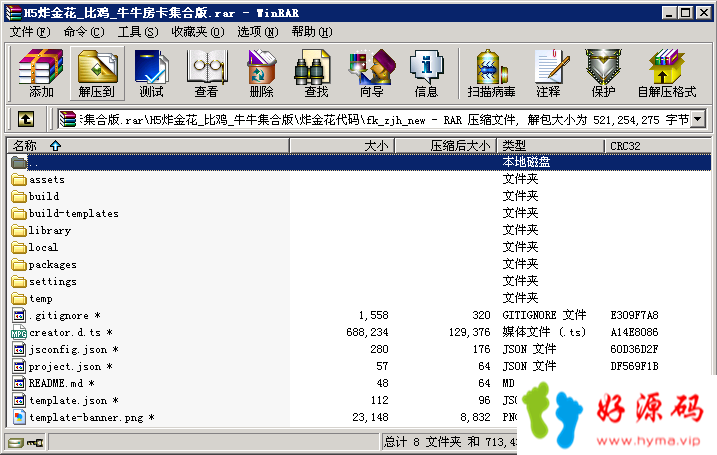The image size is (717, 455).
Task: Maximize the WinRAR window
Action: pyautogui.click(x=685, y=13)
